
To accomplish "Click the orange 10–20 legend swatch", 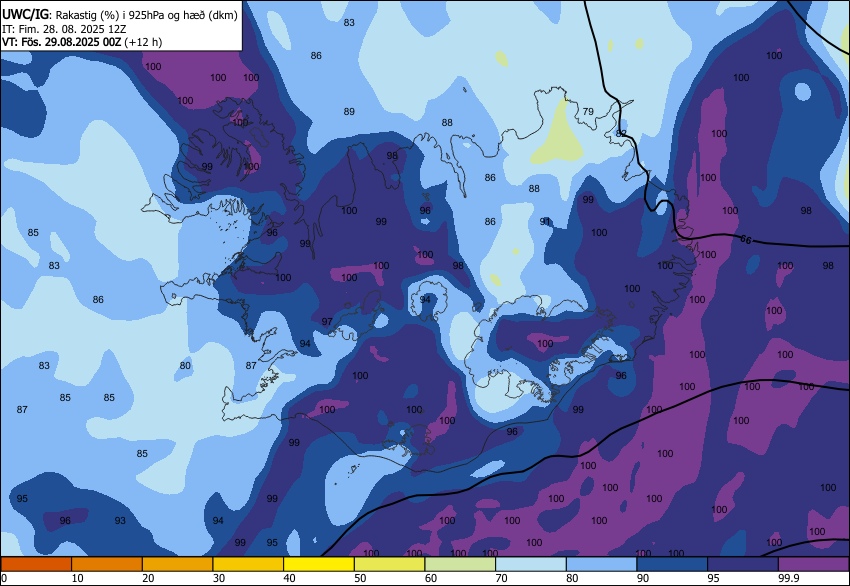I will pos(107,564).
